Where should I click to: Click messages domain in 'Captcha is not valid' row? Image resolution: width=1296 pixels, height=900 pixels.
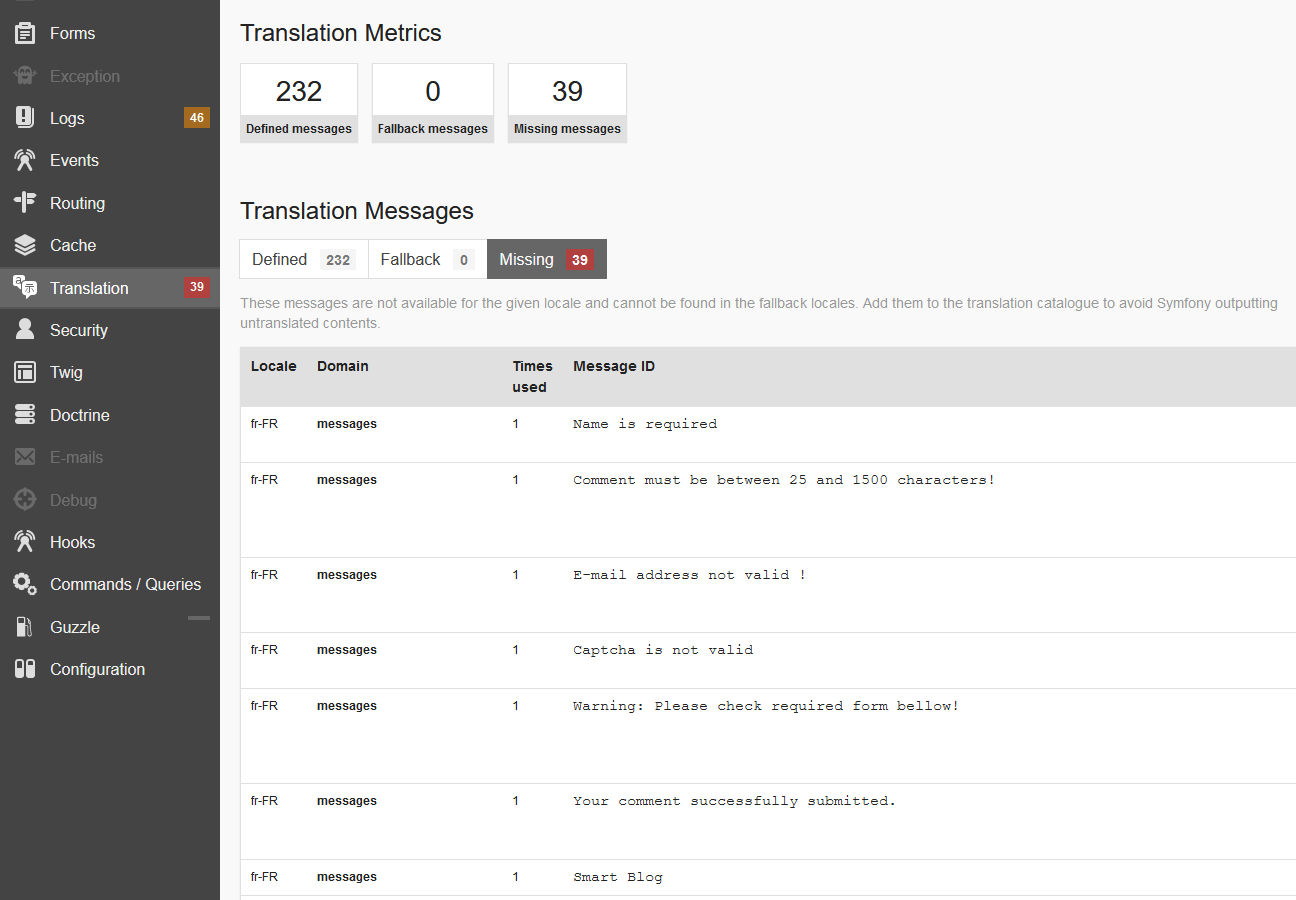coord(347,650)
